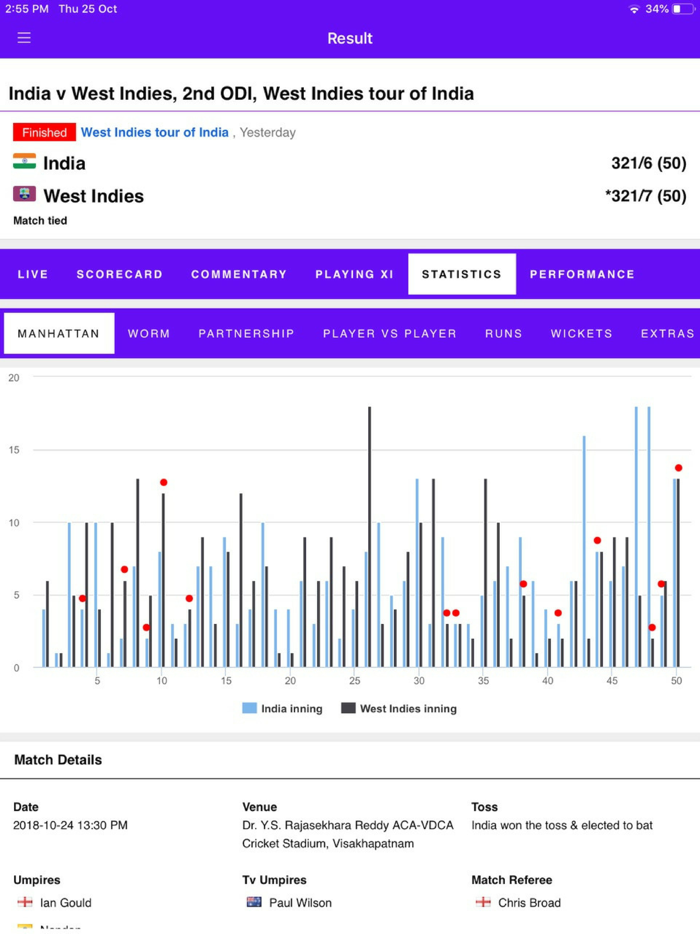Tap India score 321/6 (50)

(649, 163)
